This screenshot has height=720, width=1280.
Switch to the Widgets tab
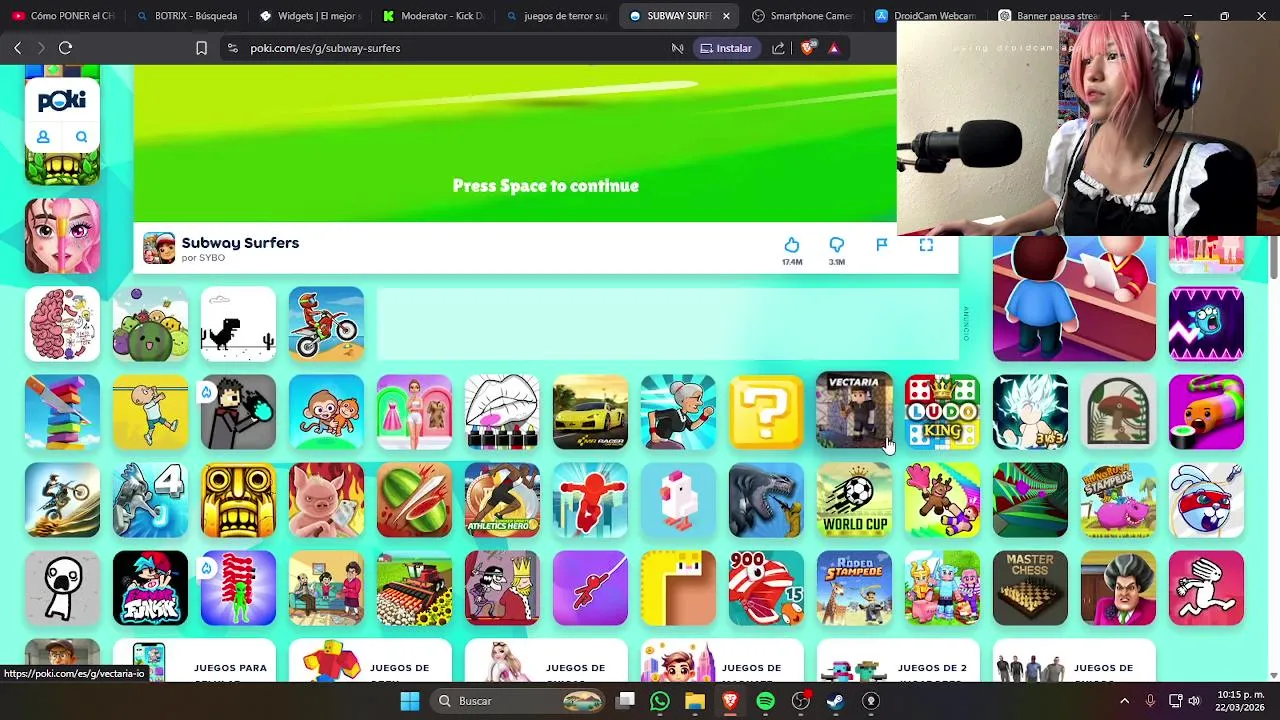point(310,16)
